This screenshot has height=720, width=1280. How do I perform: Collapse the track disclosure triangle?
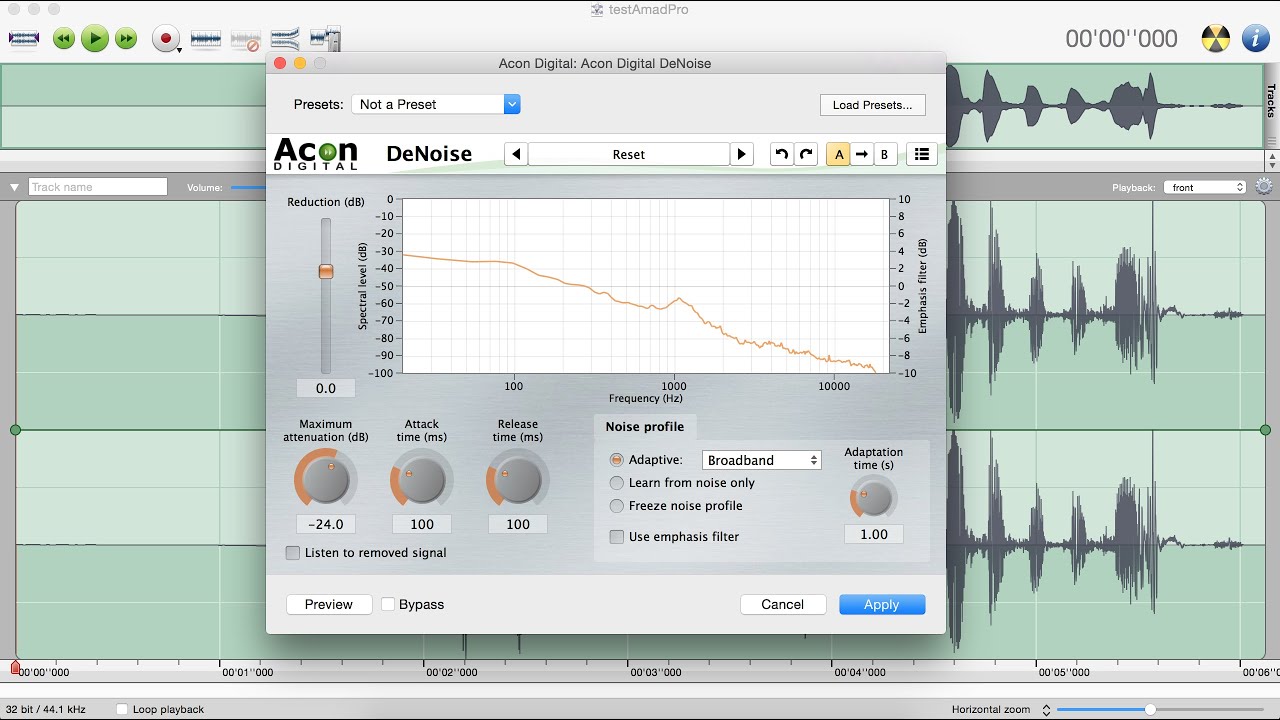pos(14,187)
